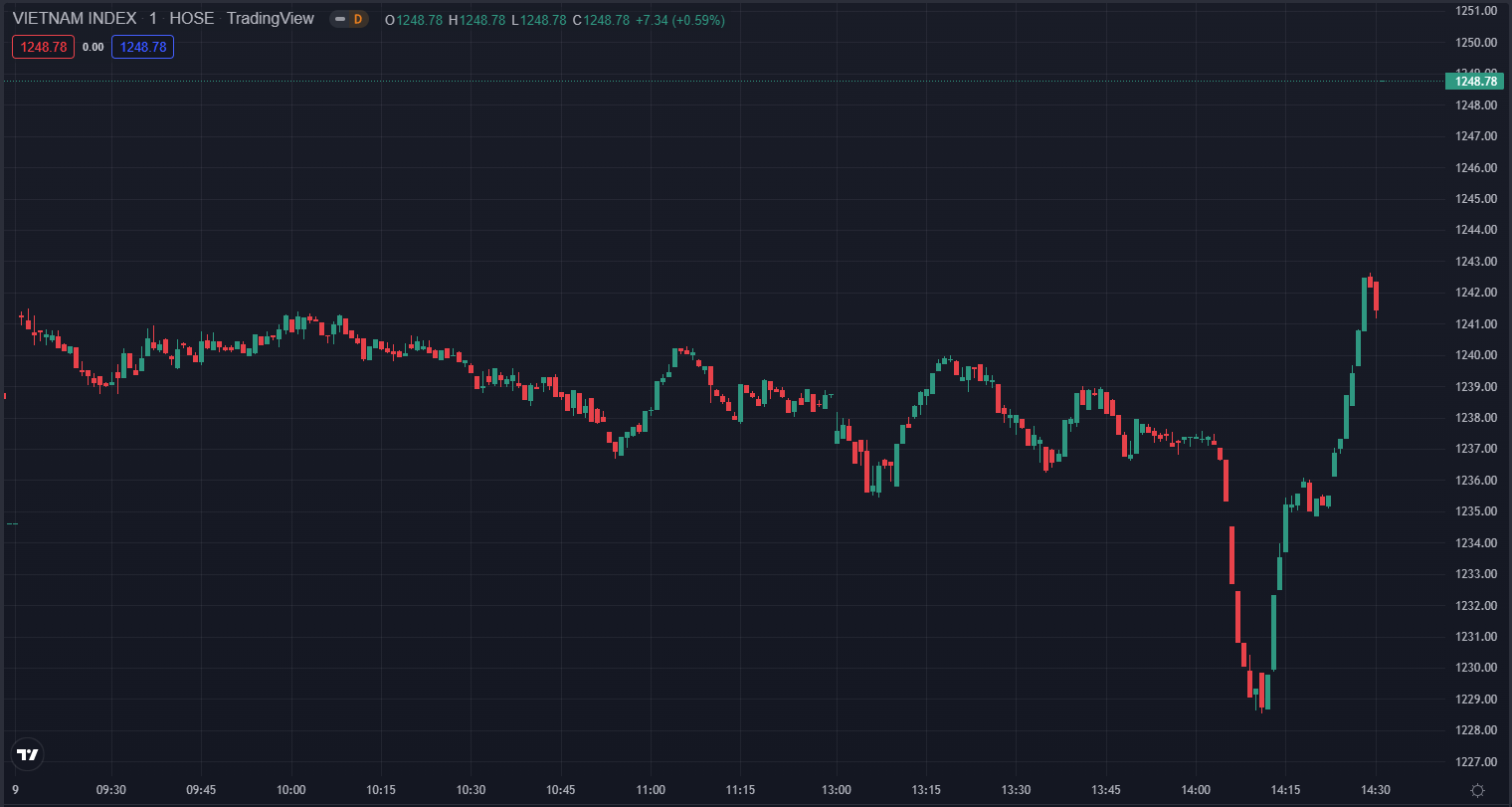The image size is (1512, 807).
Task: Click the low value L1248.78
Action: 539,20
